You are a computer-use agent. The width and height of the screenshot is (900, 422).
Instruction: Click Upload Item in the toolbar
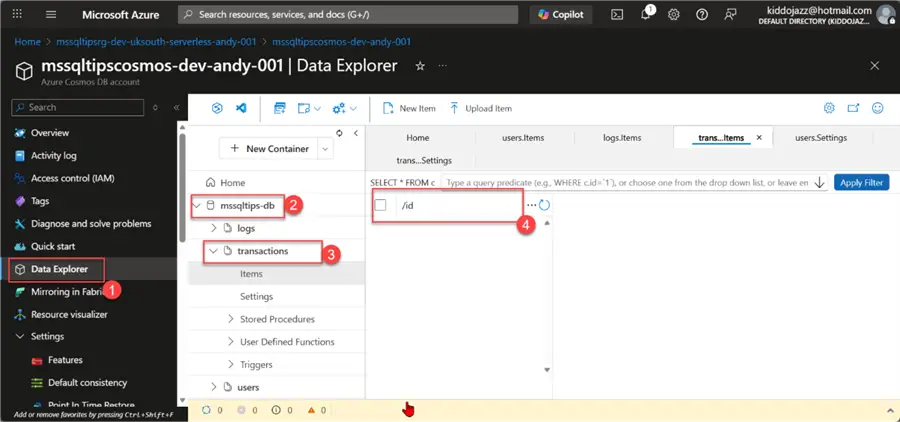point(480,108)
